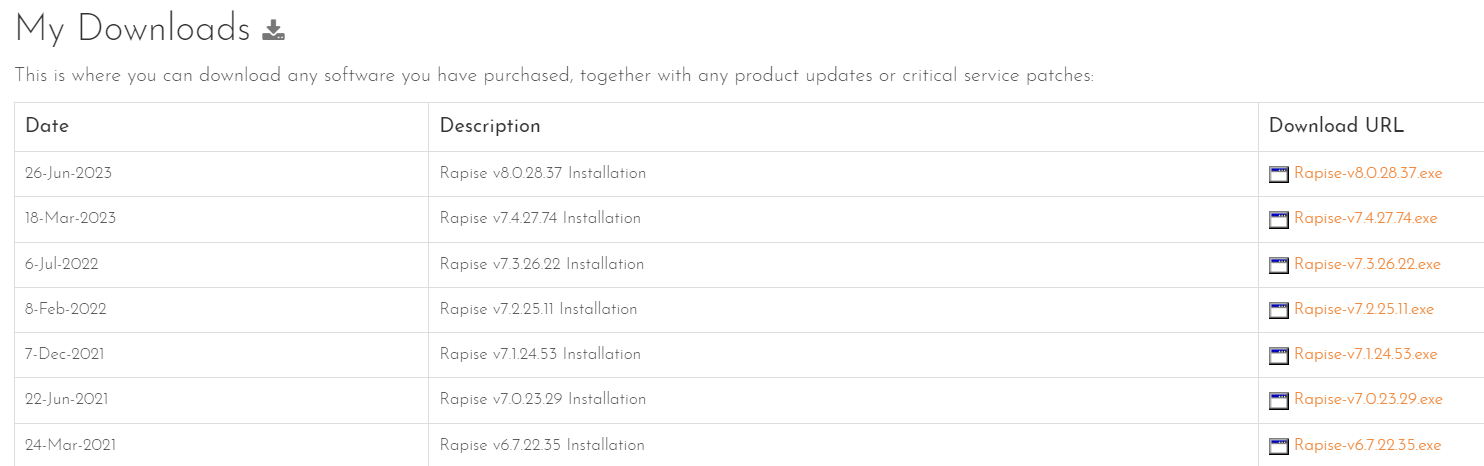Screen dimensions: 1484x466
Task: Get the Rapise-v7.1.24.53.exe file link
Action: (1365, 354)
